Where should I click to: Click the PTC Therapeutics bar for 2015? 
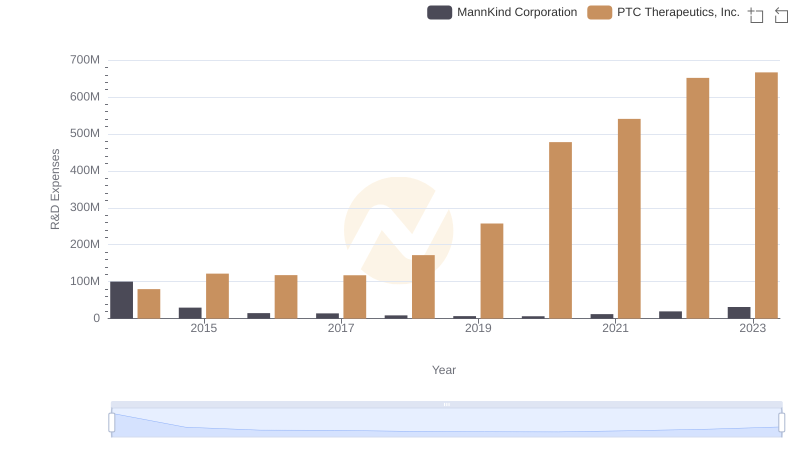(217, 296)
